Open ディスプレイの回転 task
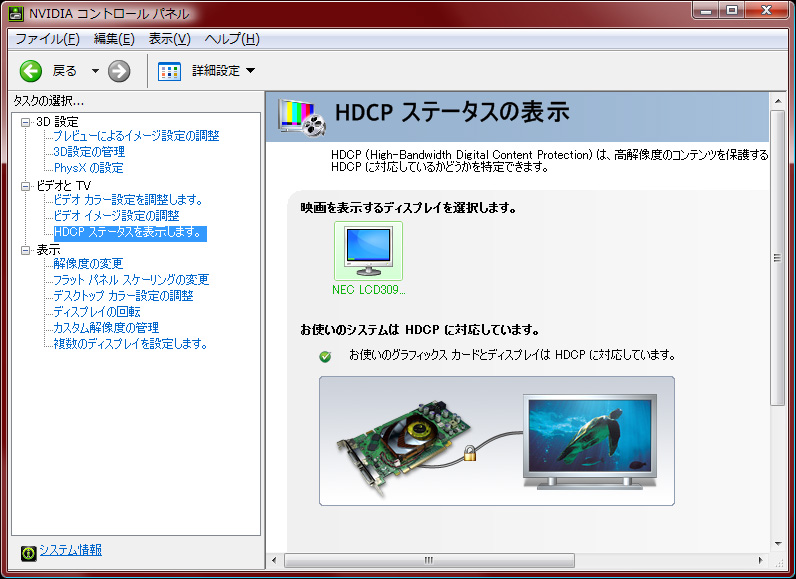 pos(96,312)
